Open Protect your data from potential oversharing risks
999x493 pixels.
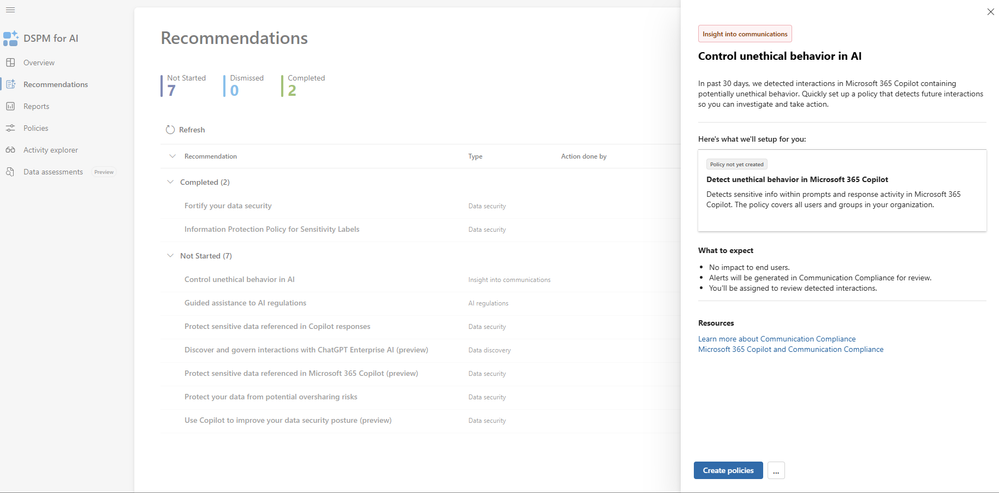271,397
